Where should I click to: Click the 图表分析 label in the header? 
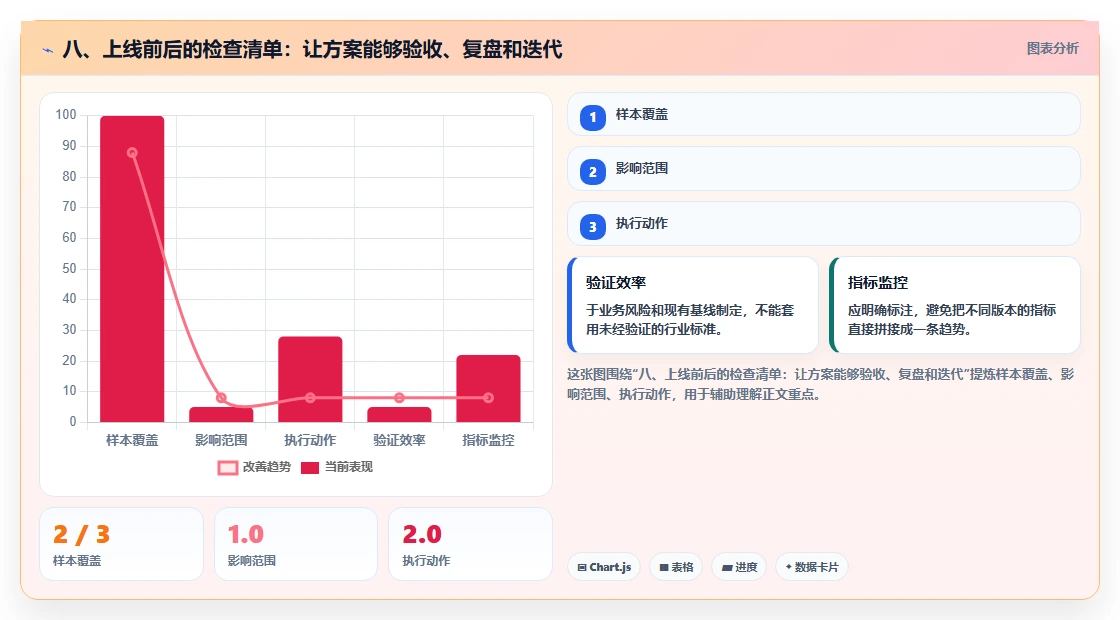(x=1052, y=49)
